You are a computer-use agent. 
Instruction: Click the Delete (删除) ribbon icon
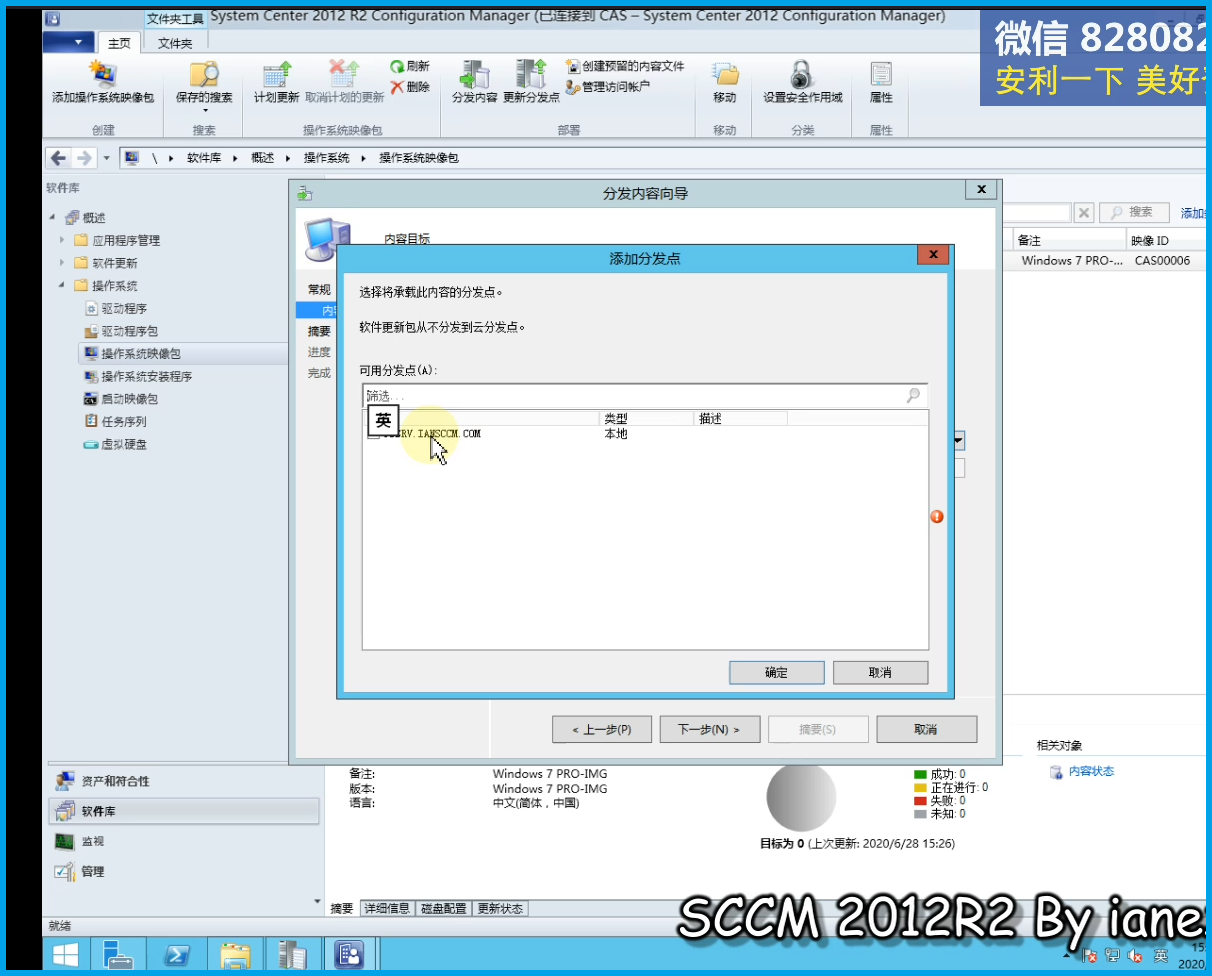click(410, 87)
